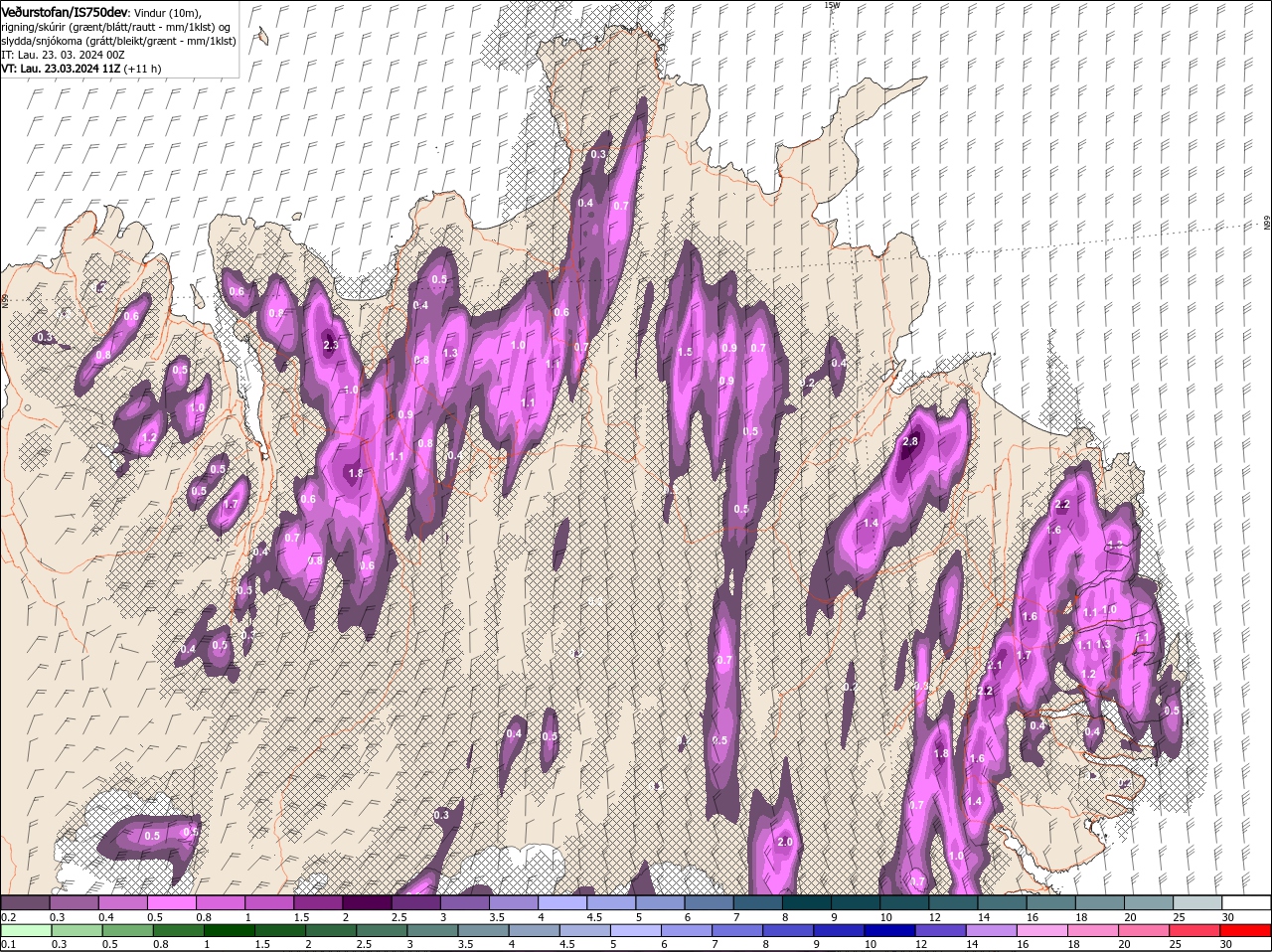Click the "15W" longitude label at the map top

(832, 5)
